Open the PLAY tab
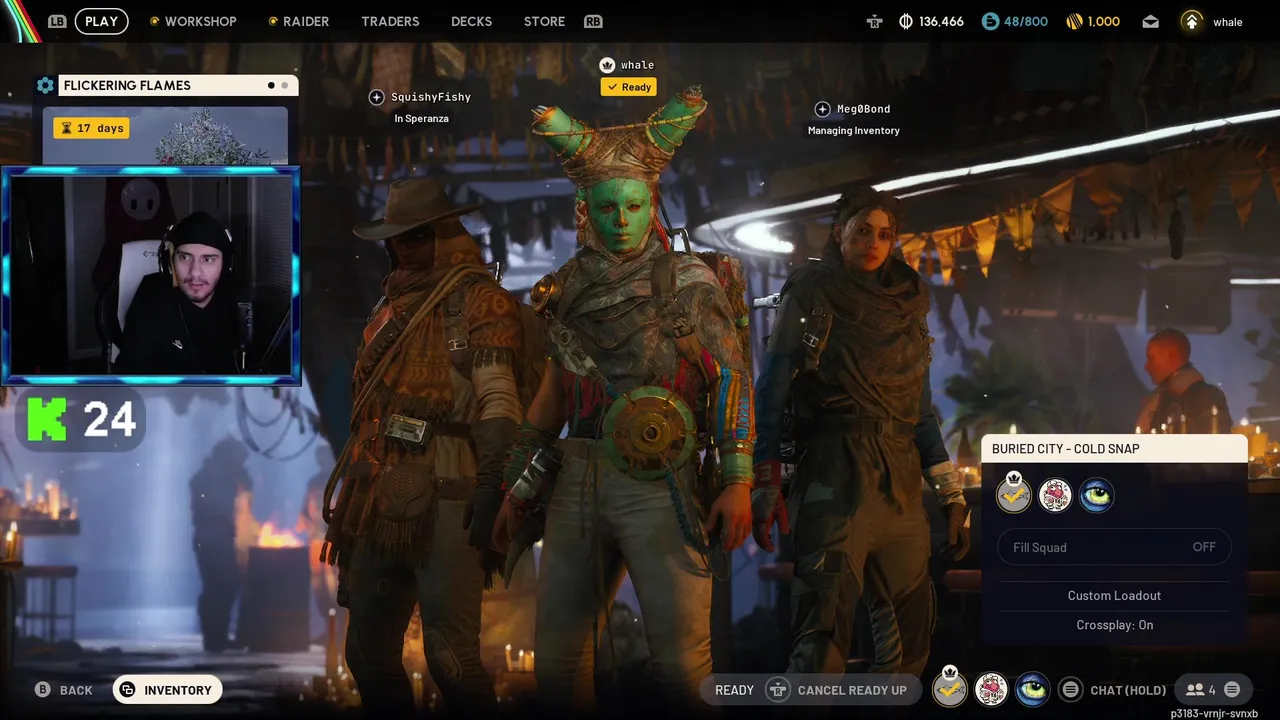 point(101,21)
